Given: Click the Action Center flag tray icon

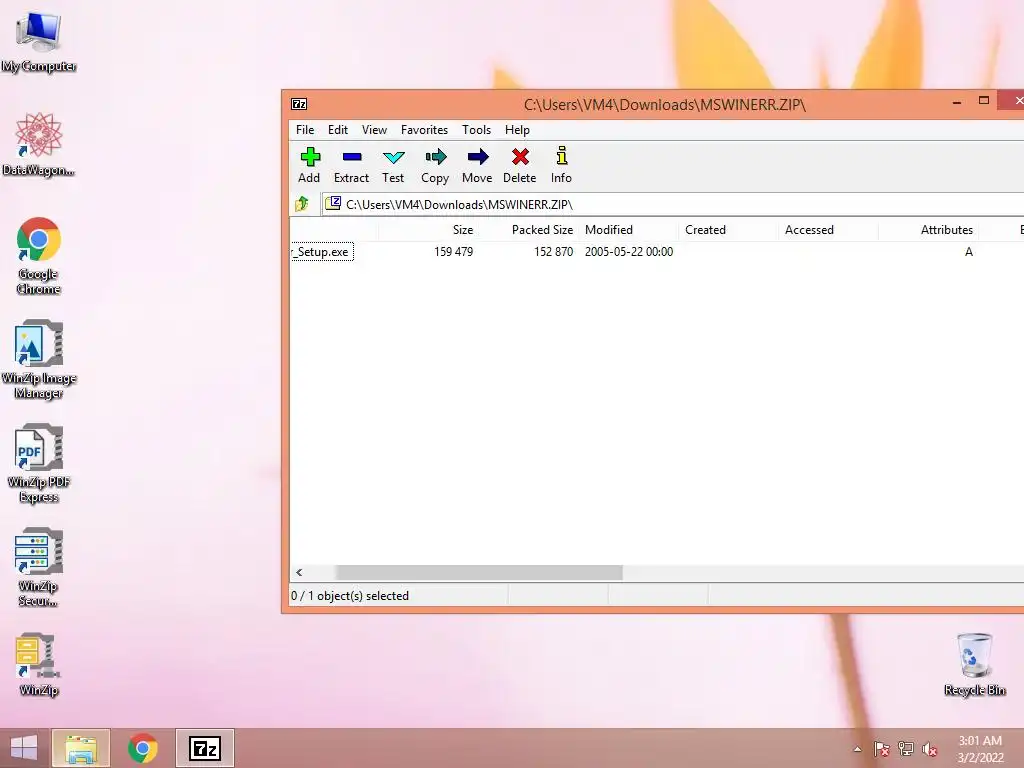Looking at the screenshot, I should pyautogui.click(x=882, y=749).
